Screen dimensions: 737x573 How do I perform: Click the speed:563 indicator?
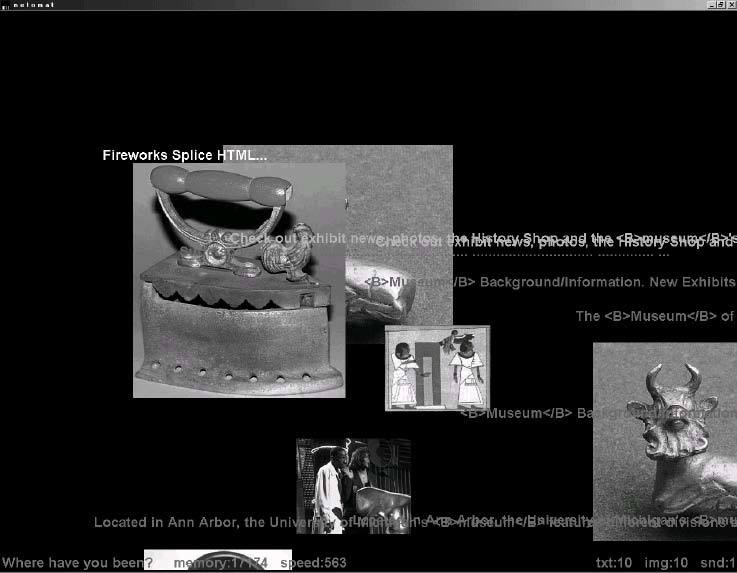coord(313,563)
